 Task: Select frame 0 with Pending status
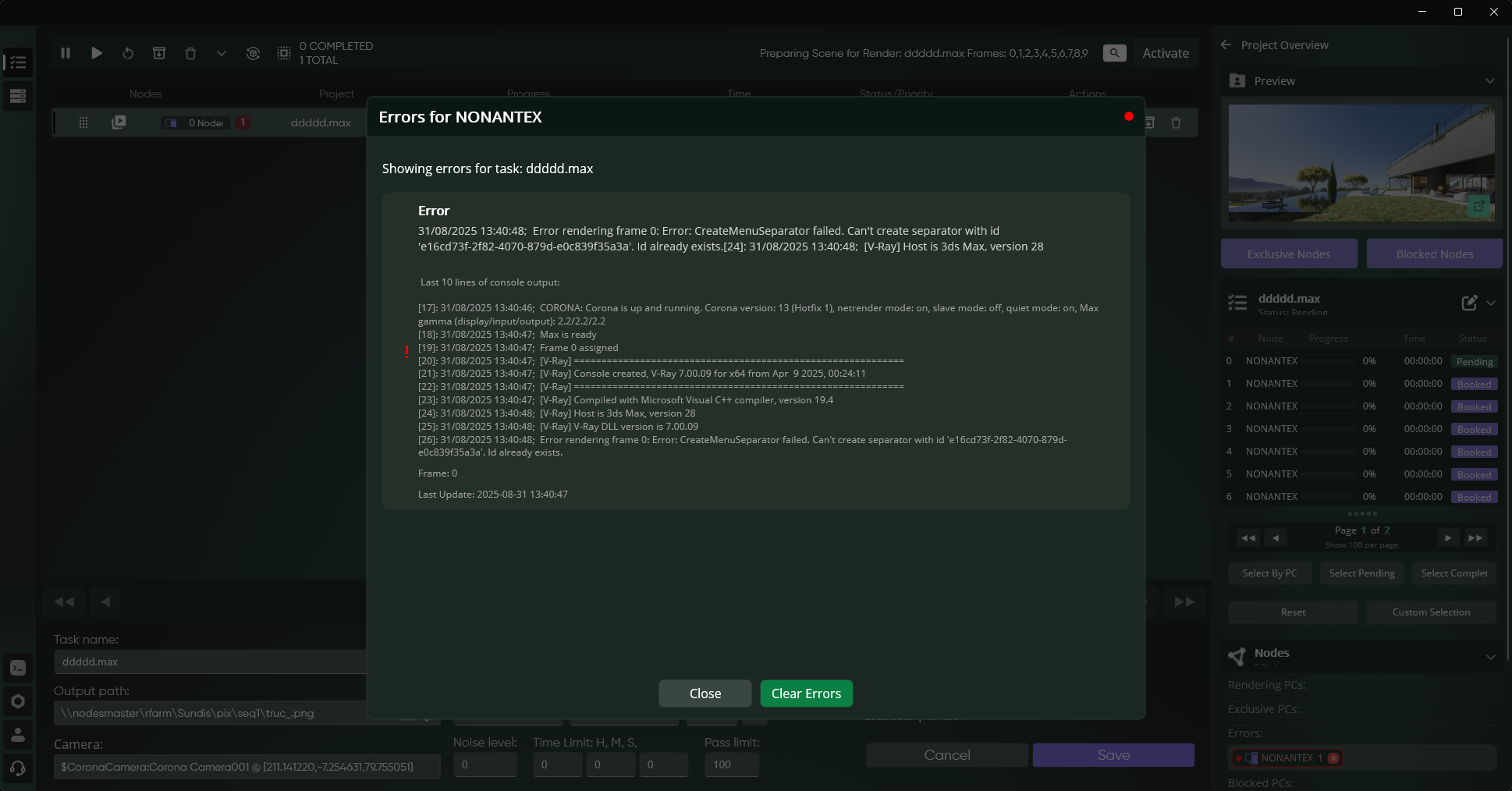1361,361
